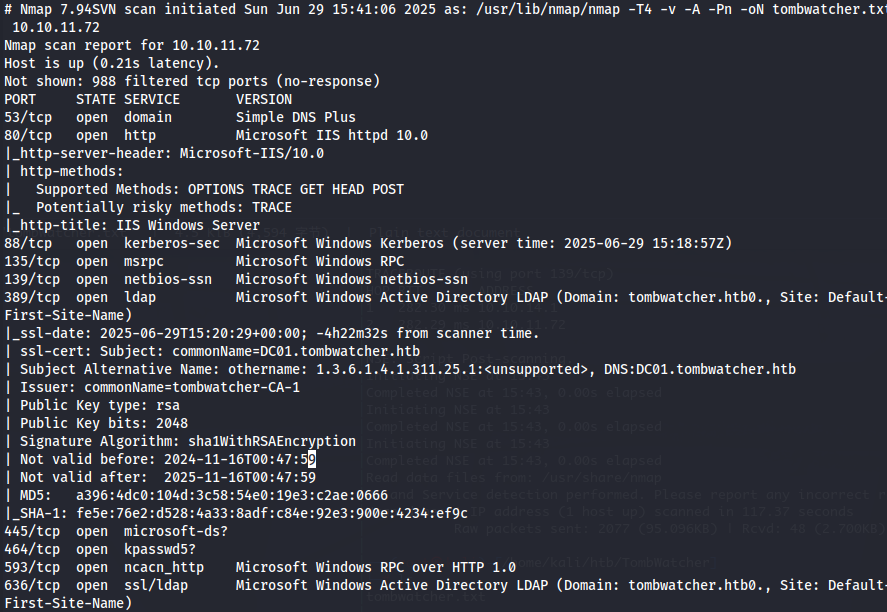Click 'Simple DNS Plus' version text
This screenshot has width=887, height=612.
pyautogui.click(x=296, y=117)
